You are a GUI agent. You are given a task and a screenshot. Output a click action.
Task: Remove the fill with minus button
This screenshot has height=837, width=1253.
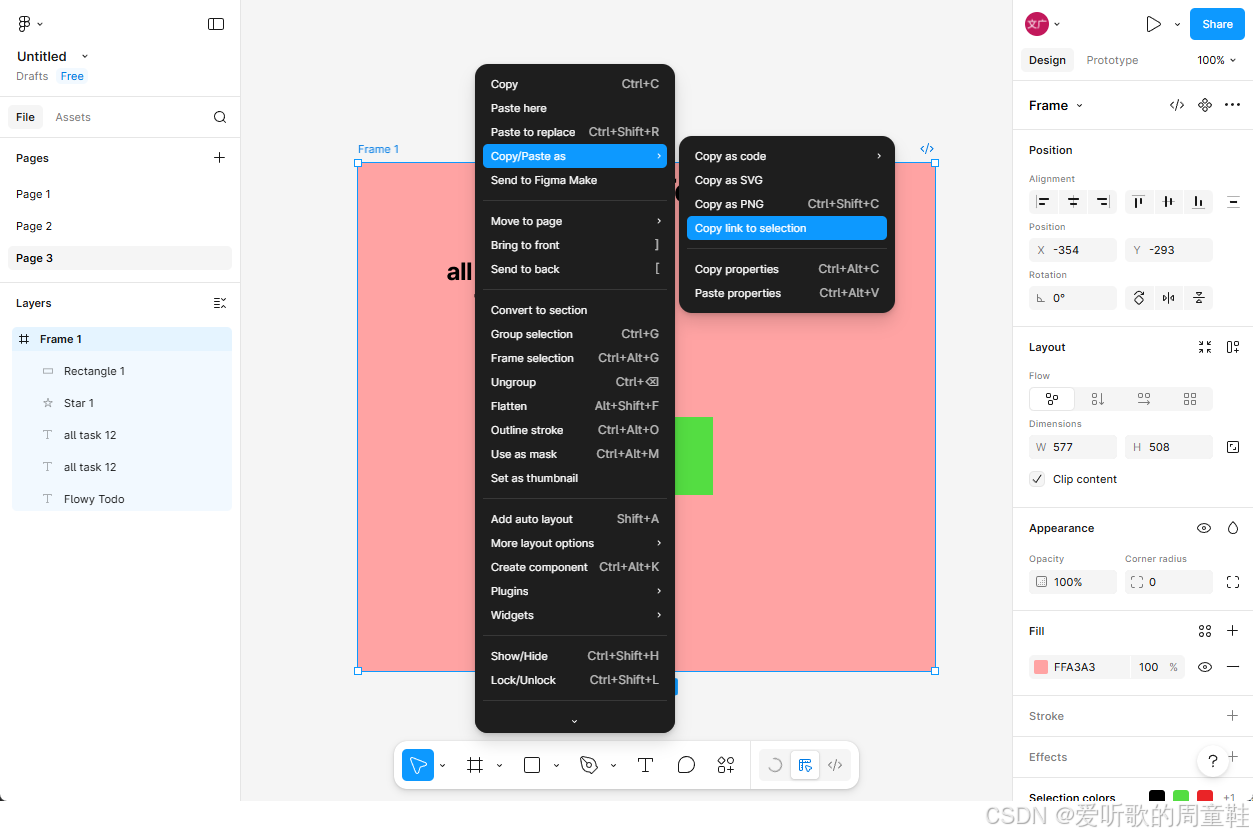[1233, 667]
